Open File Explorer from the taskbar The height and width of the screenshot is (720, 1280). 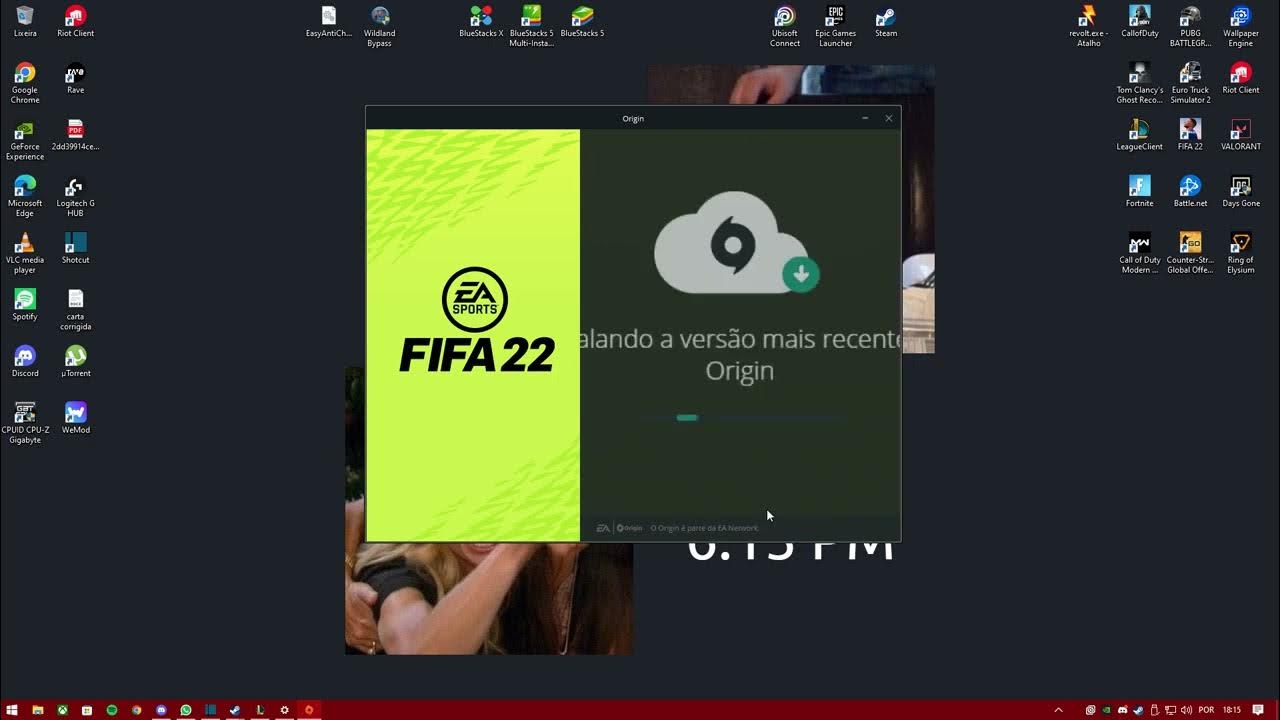pos(37,710)
